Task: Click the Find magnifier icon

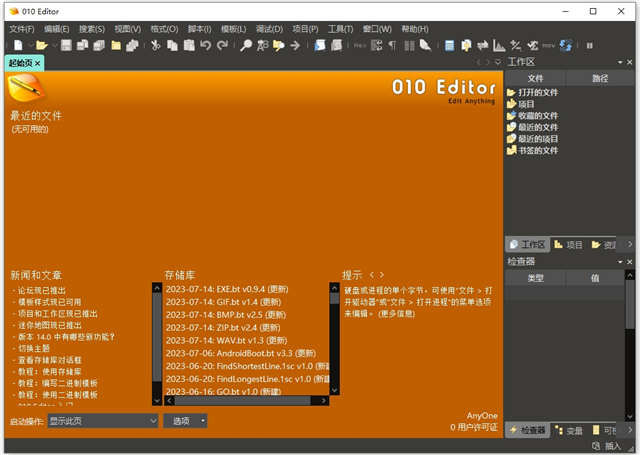Action: click(245, 45)
